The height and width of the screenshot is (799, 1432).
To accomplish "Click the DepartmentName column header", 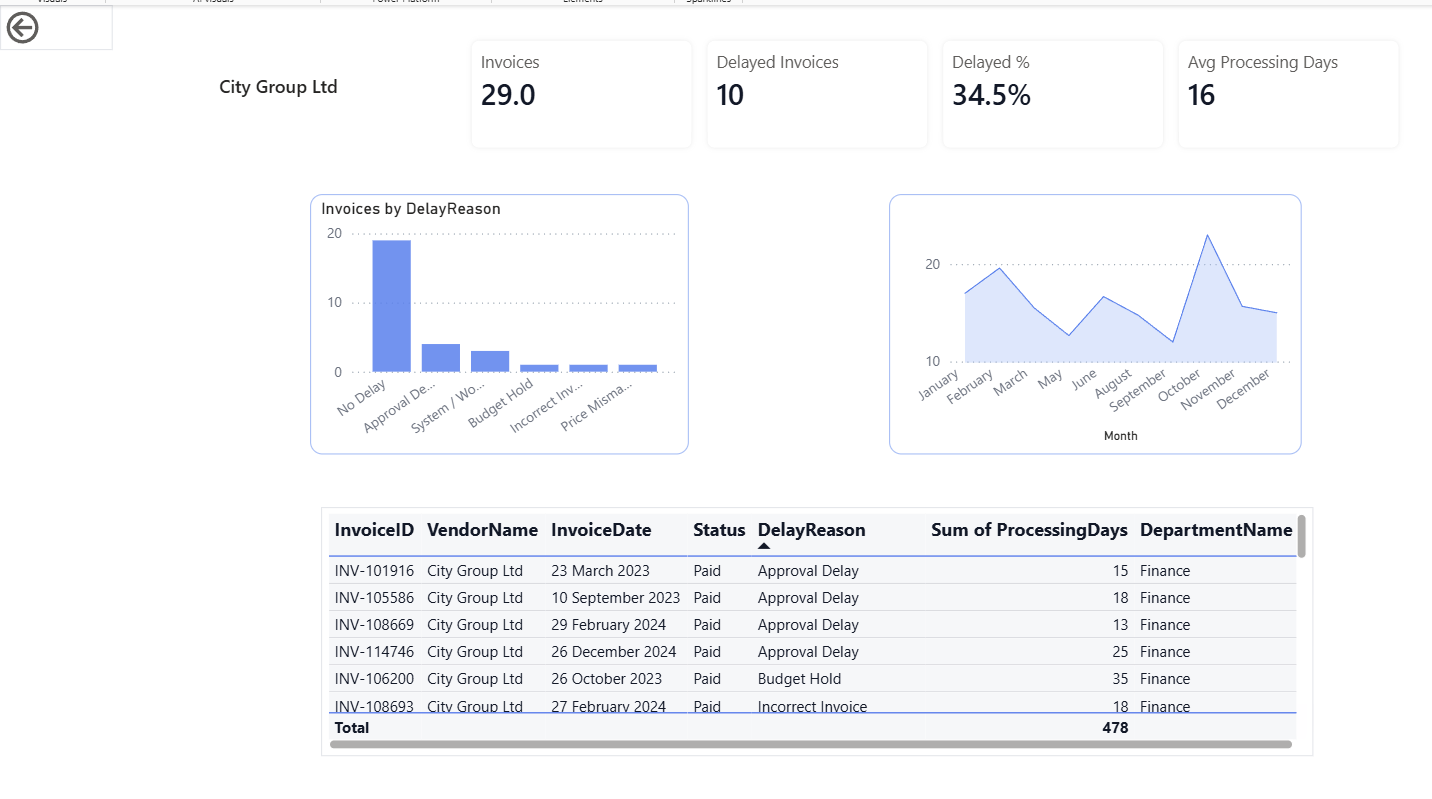I will [1215, 530].
